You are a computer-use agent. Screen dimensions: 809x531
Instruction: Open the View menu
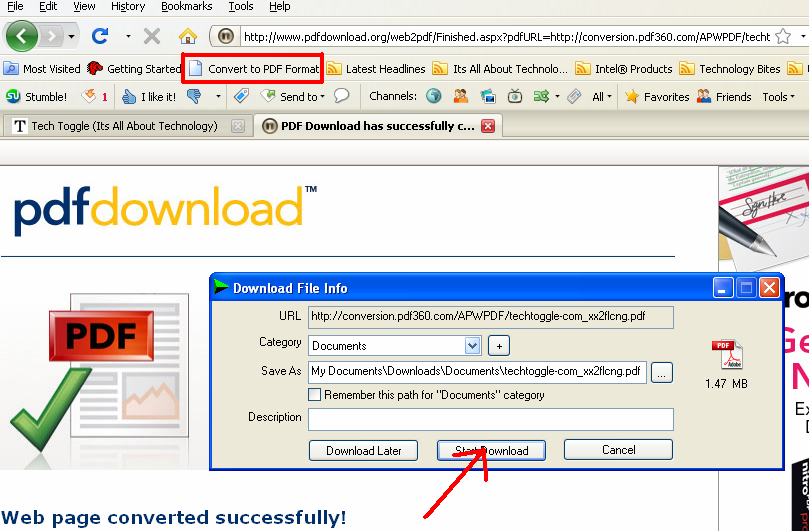tap(84, 6)
